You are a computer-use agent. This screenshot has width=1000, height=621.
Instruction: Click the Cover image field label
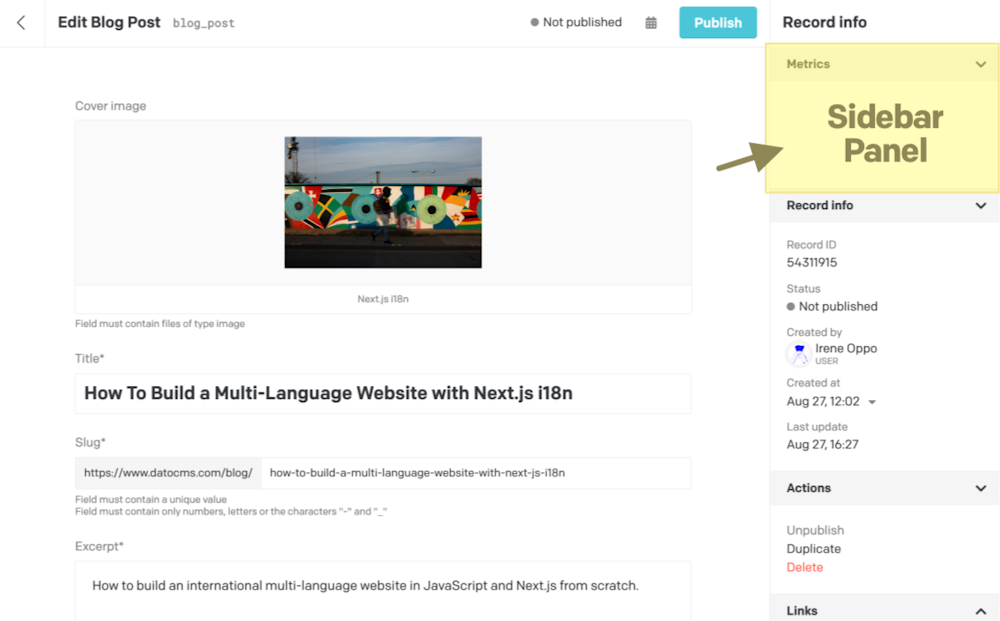point(110,106)
